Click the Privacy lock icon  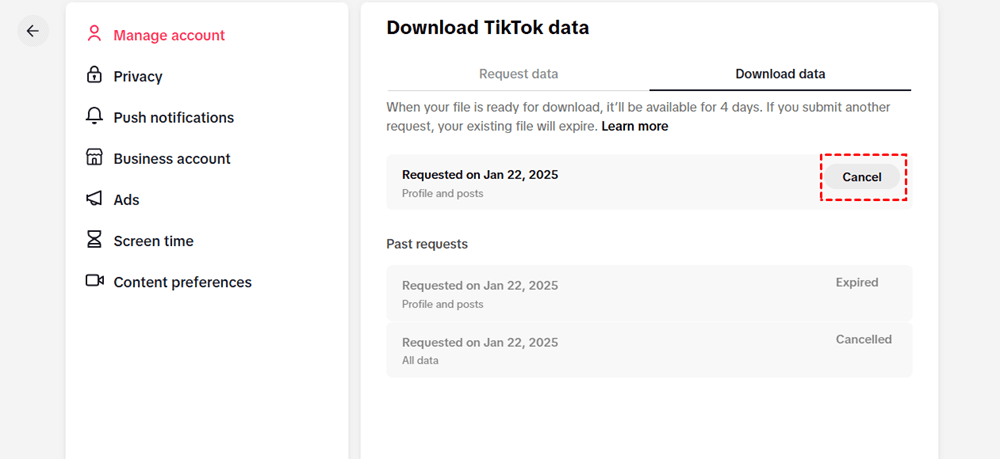[x=95, y=75]
